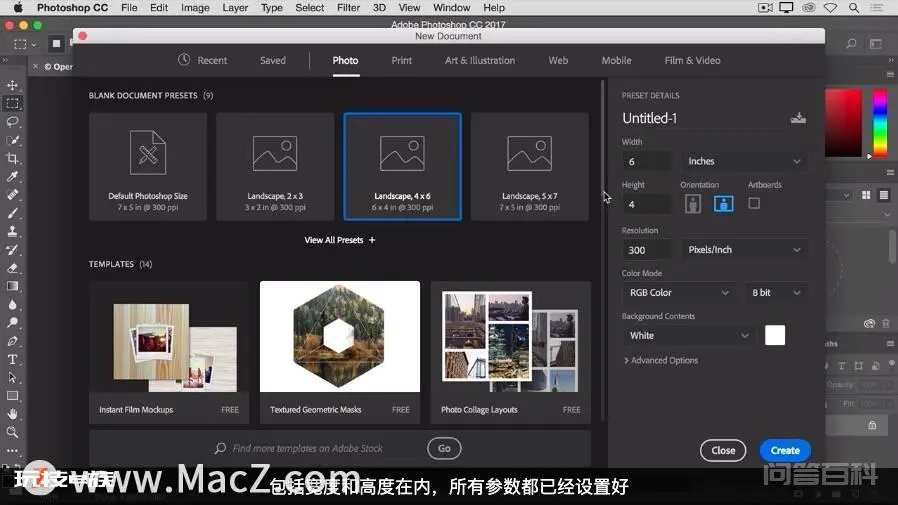898x505 pixels.
Task: Click the Photoshop search icon at top right
Action: pyautogui.click(x=852, y=44)
